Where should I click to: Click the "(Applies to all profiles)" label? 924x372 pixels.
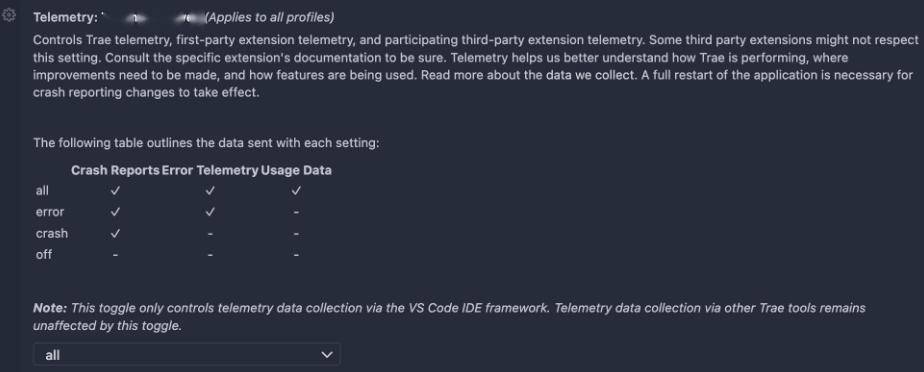pos(270,18)
